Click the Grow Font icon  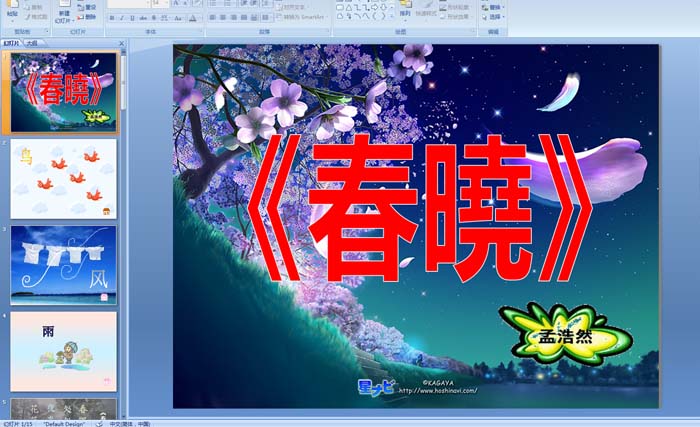[x=176, y=3]
